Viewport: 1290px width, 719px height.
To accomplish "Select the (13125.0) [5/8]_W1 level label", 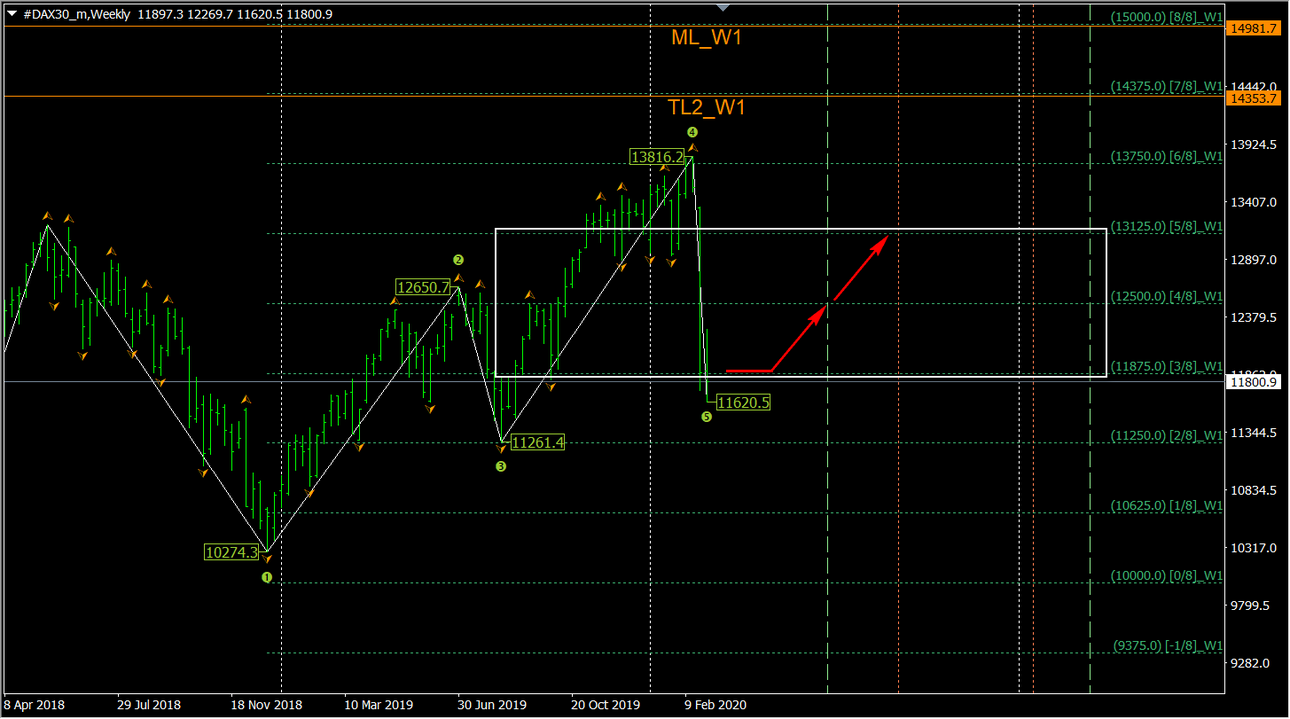I will [x=1168, y=226].
